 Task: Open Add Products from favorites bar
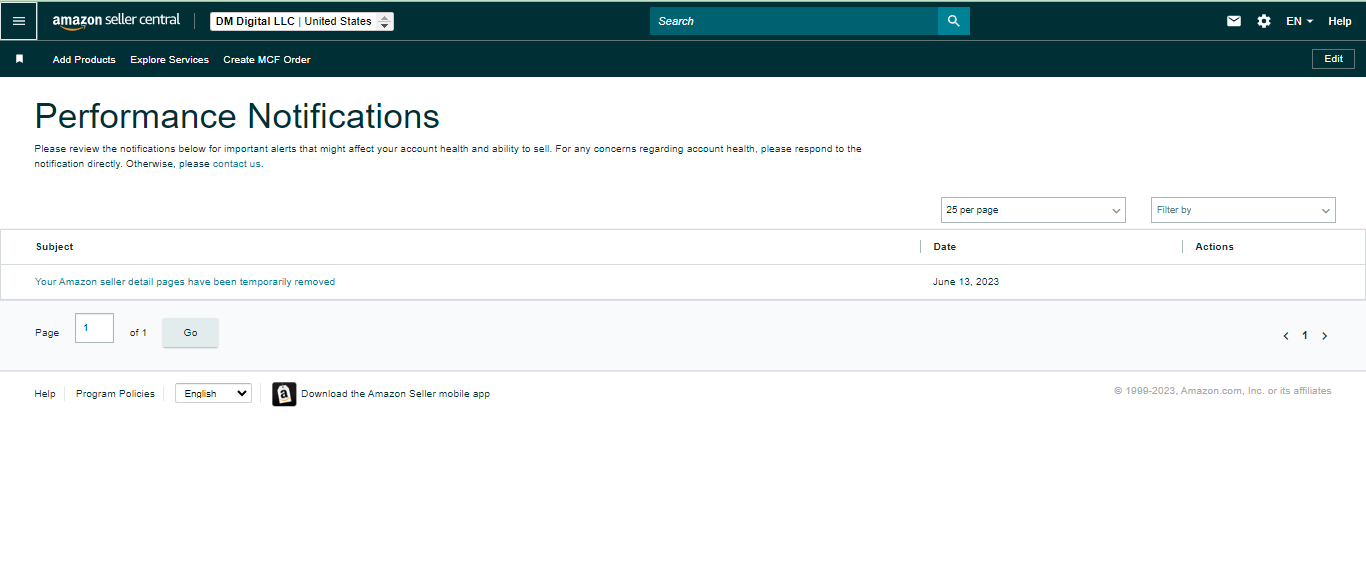84,60
